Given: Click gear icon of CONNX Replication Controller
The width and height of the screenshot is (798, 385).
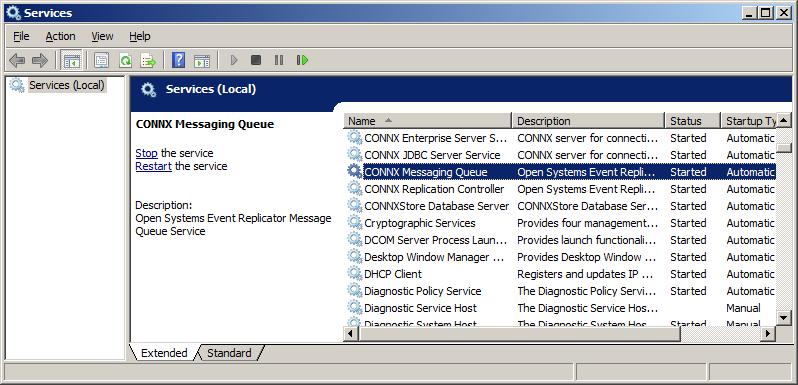Looking at the screenshot, I should [354, 189].
